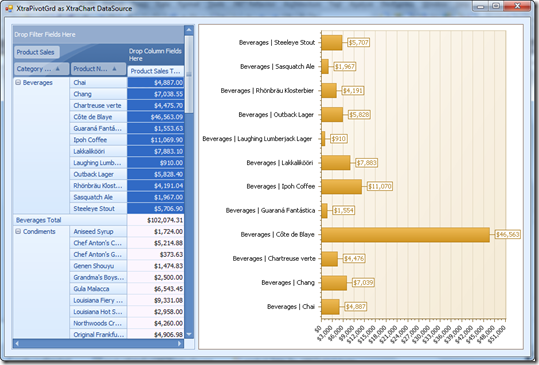Viewport: 539px width, 365px height.
Task: Select the Steeleye Stout product row
Action: [98, 209]
